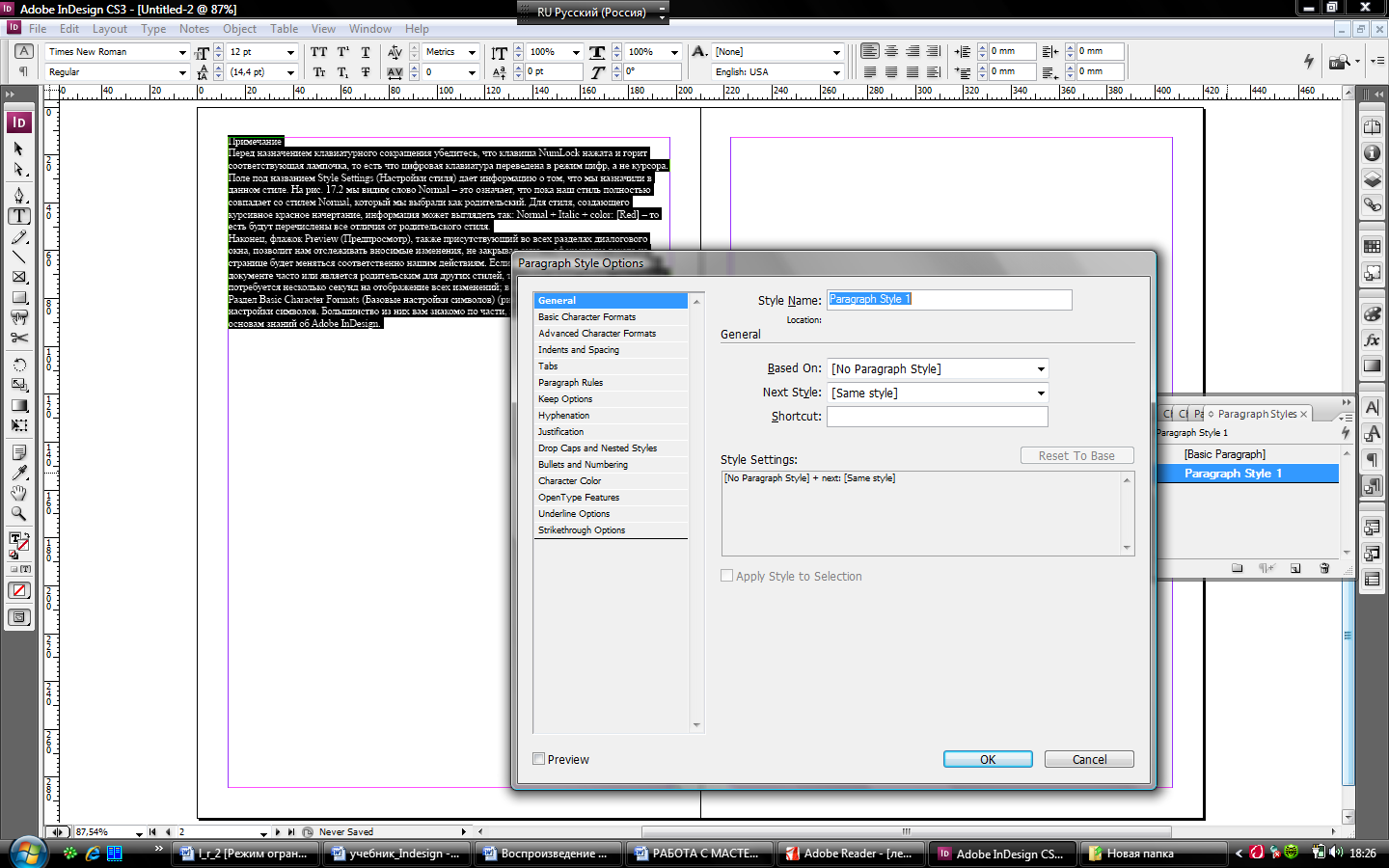Switch to paragraph formatting controls pilcrow
Viewport: 1389px width, 868px height.
24,72
